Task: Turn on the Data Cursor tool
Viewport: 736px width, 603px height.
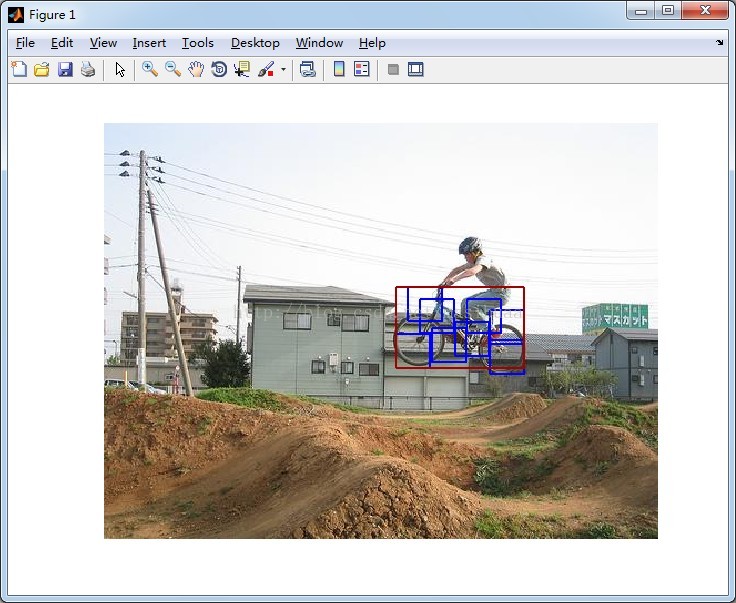Action: click(x=242, y=69)
